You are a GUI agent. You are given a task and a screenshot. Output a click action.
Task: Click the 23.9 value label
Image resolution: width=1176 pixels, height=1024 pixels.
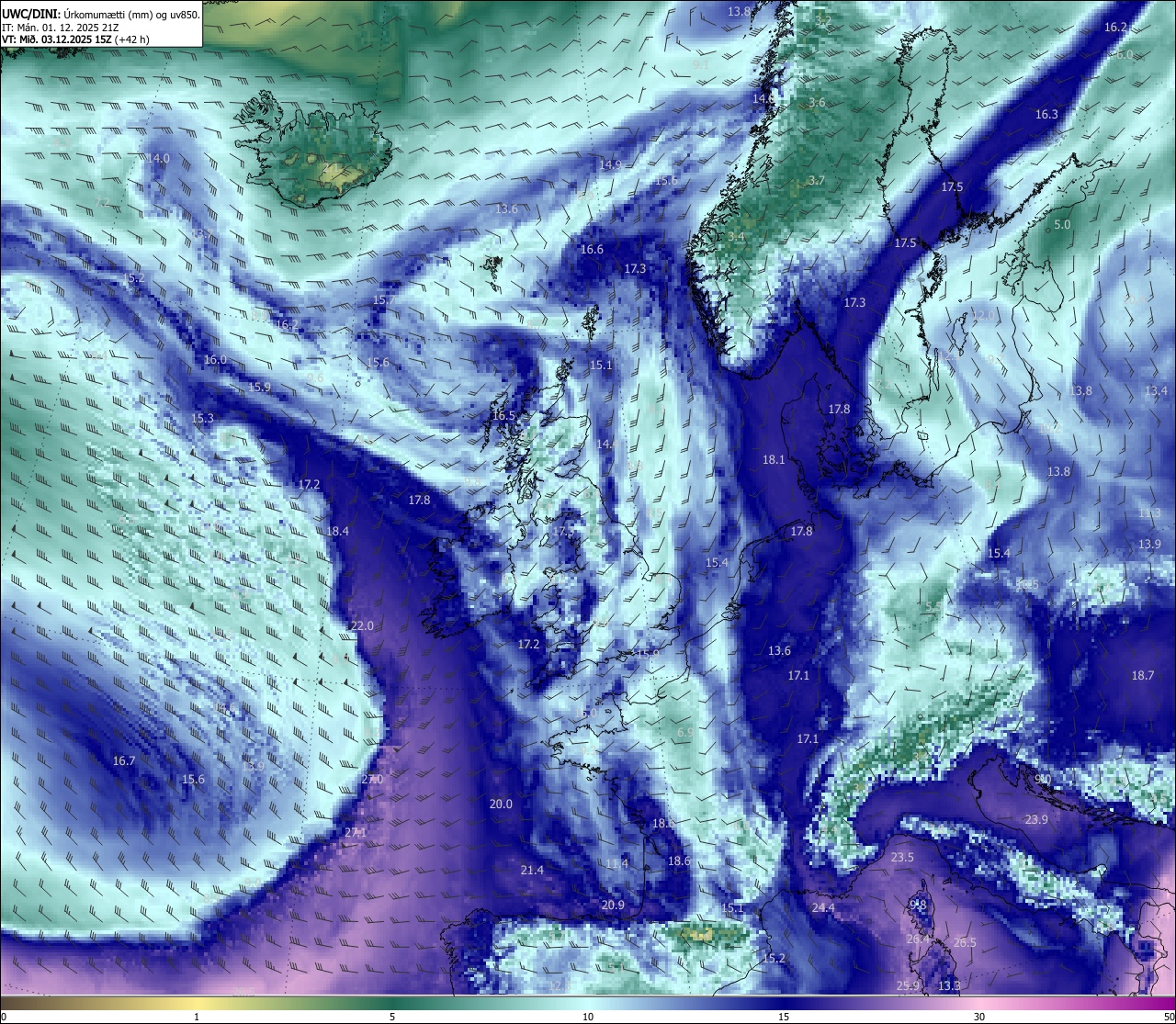(1036, 819)
